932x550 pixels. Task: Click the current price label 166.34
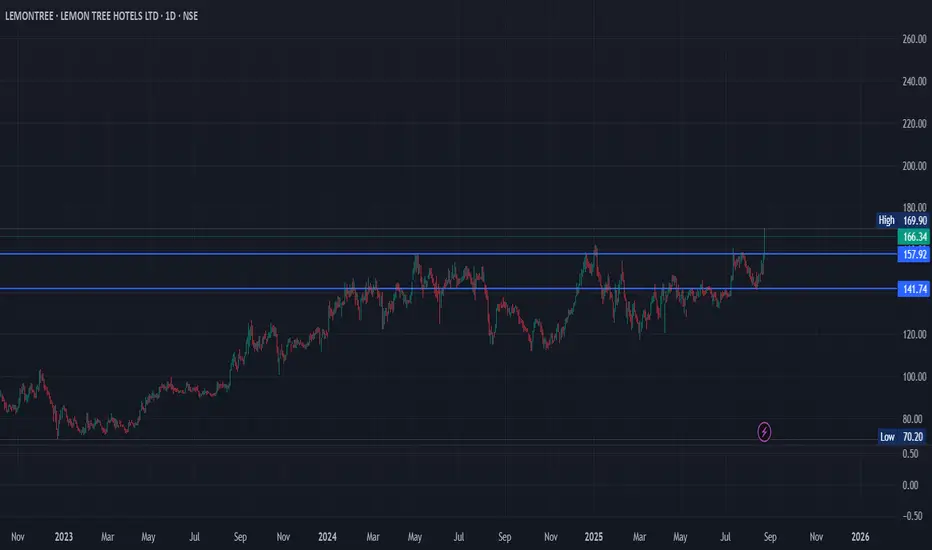tap(914, 237)
